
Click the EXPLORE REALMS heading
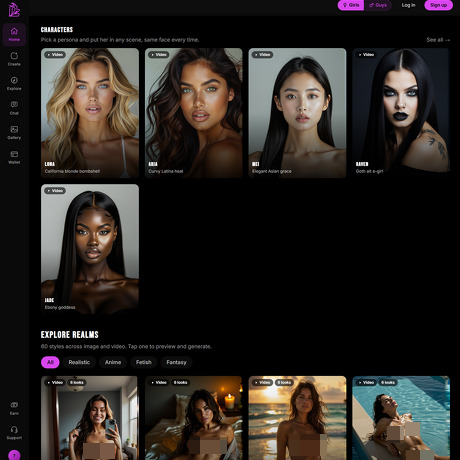tap(70, 335)
